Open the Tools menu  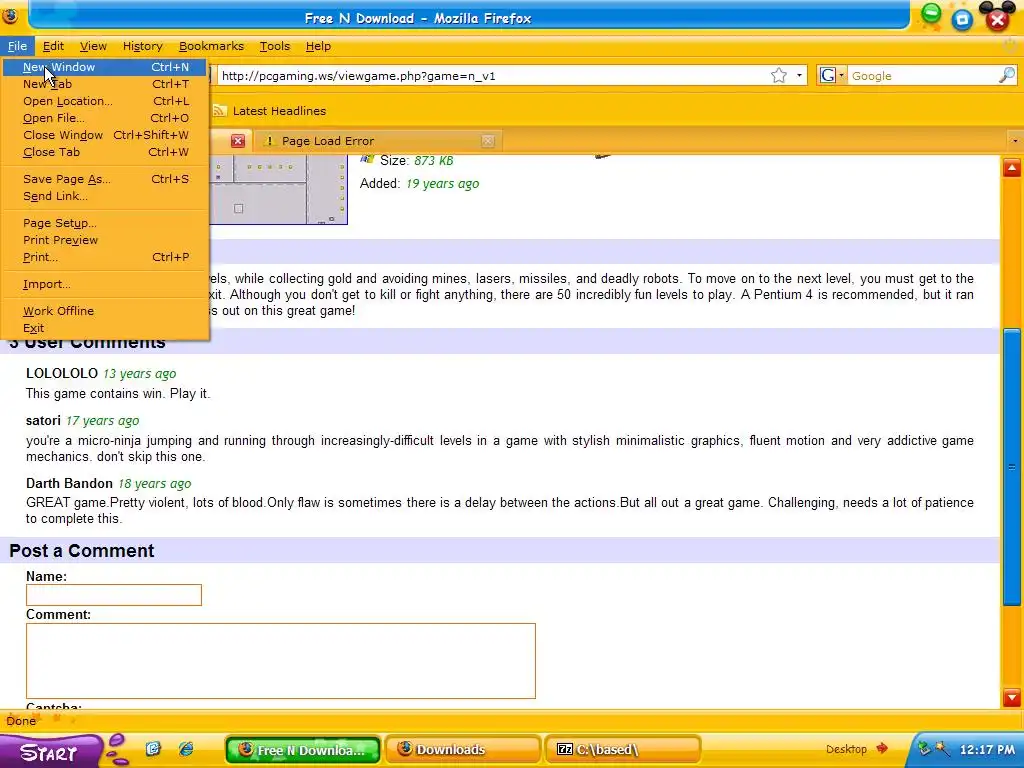[274, 46]
